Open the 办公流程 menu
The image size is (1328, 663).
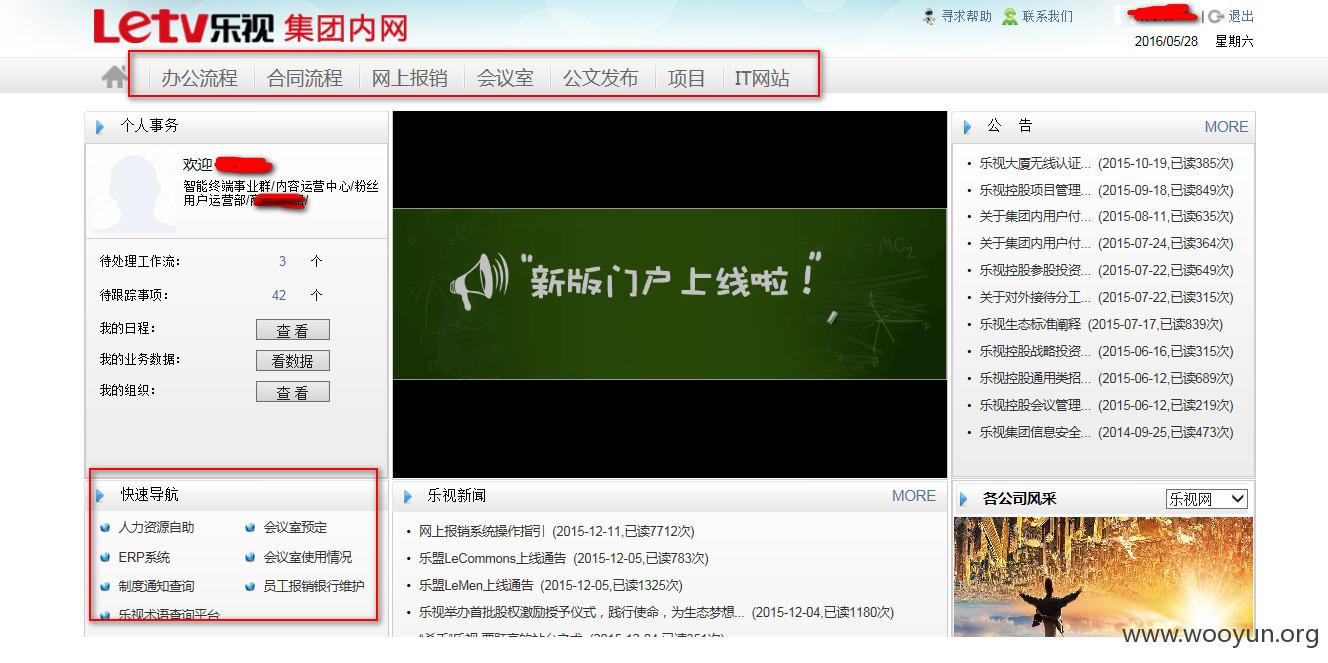click(x=200, y=78)
